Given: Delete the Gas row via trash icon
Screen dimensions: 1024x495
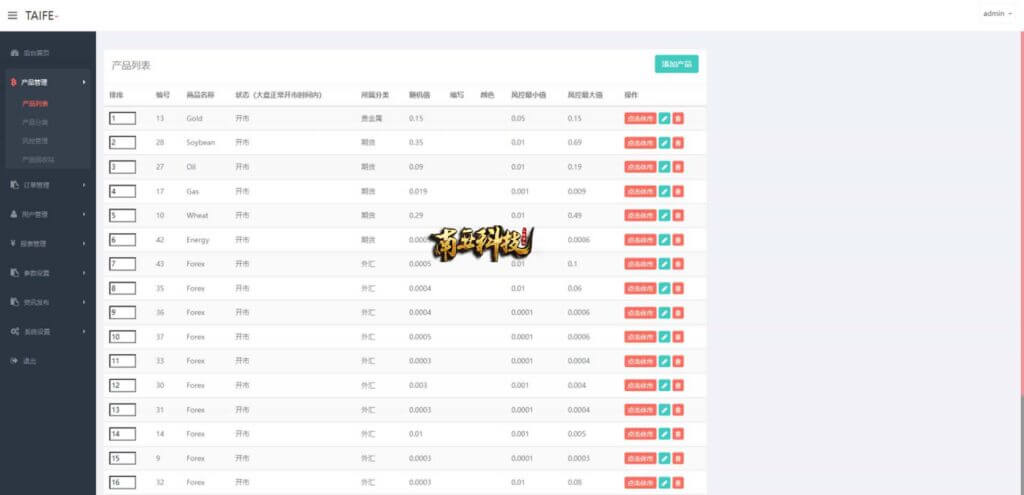Looking at the screenshot, I should (x=678, y=191).
